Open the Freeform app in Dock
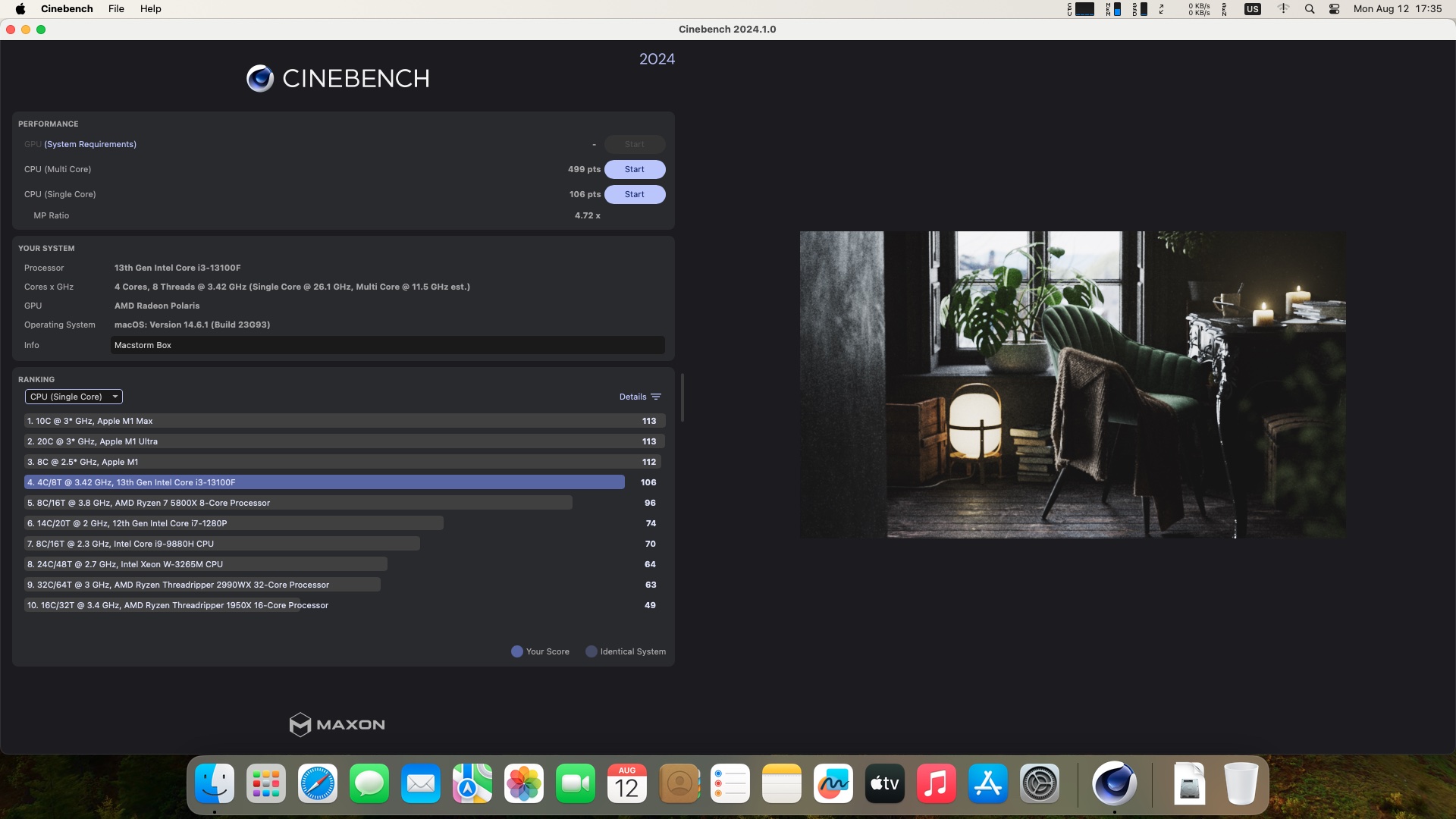The image size is (1456, 819). coord(833,783)
